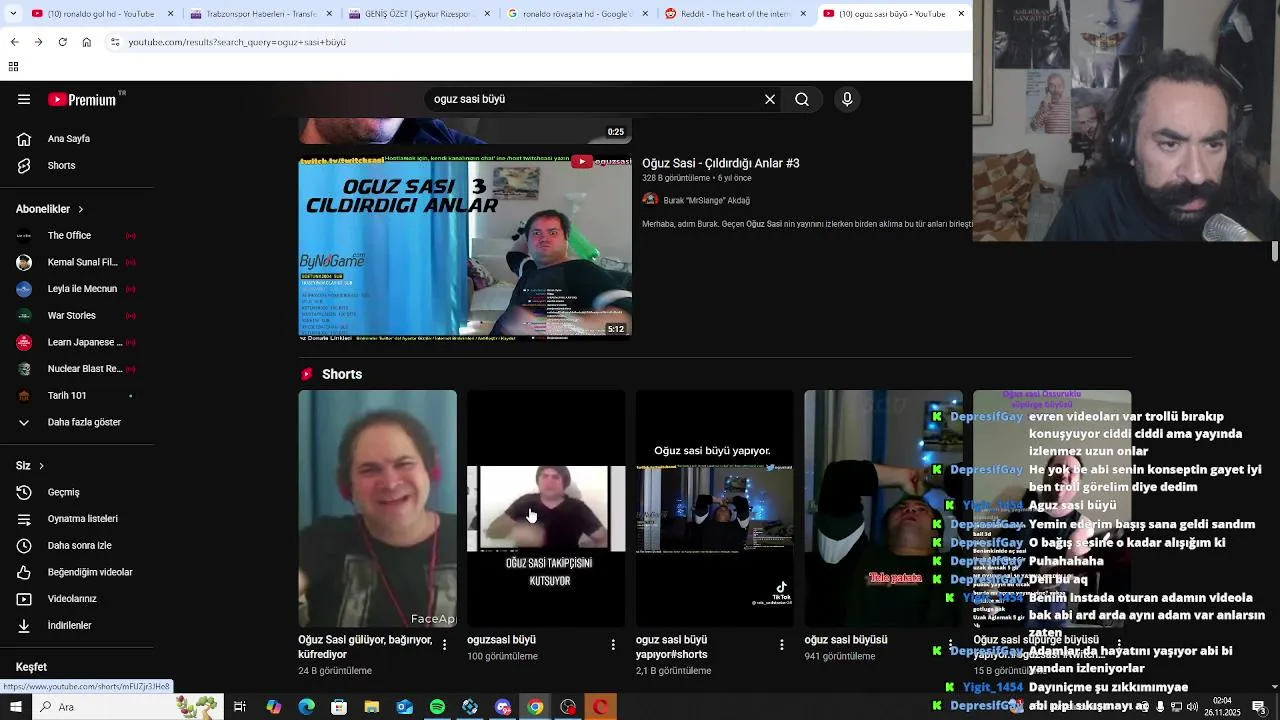The image size is (1280, 720).
Task: Expand the Abonelikler section
Action: tap(50, 209)
